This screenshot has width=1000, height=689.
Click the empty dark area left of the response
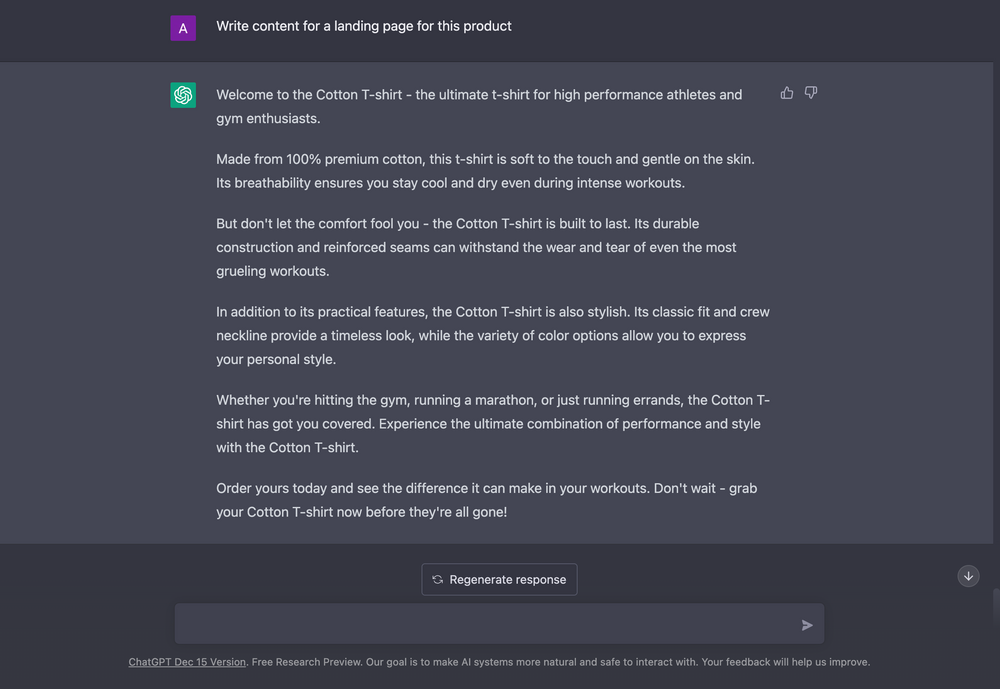[85, 300]
